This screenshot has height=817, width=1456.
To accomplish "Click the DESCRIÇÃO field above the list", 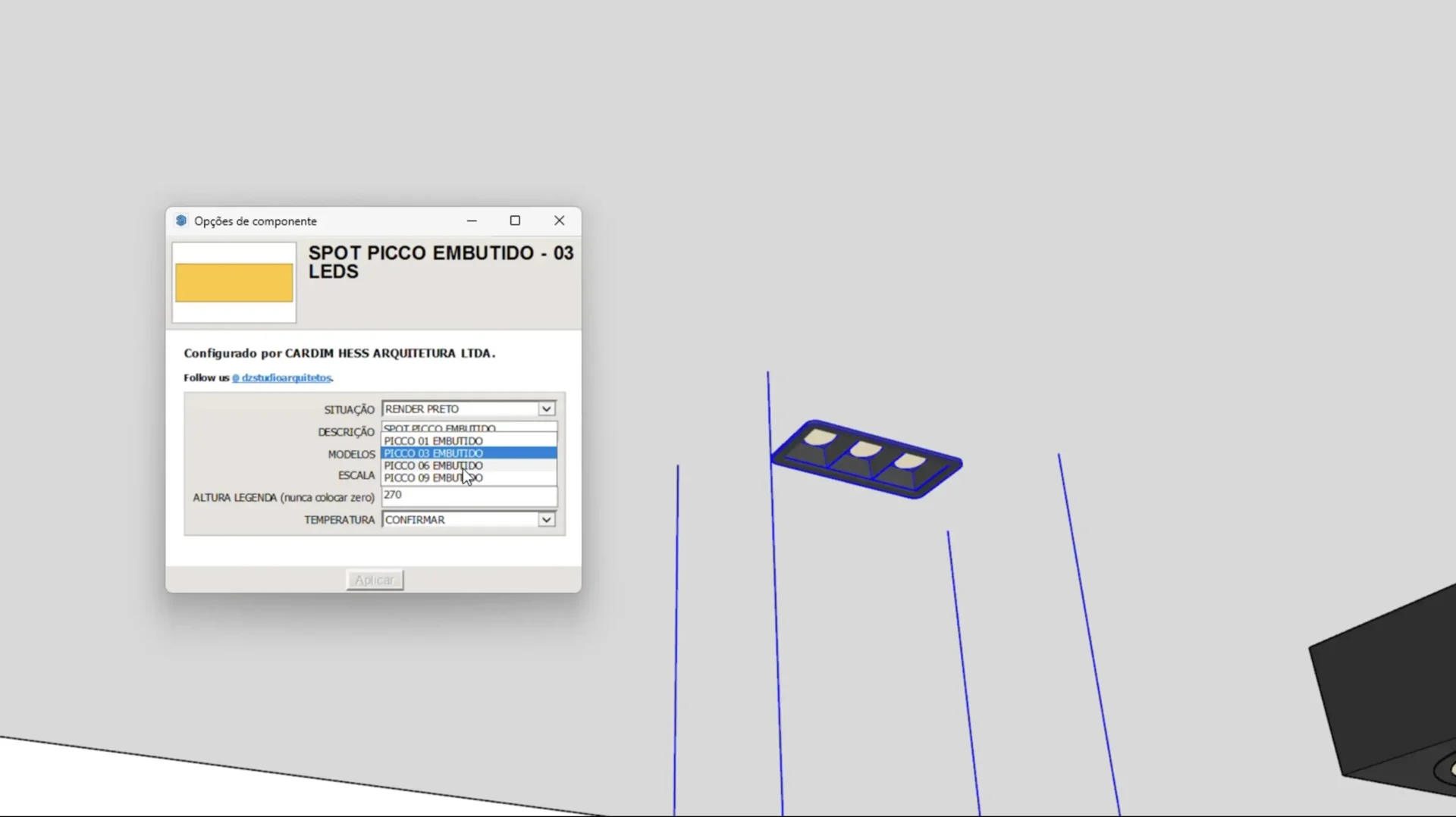I will pyautogui.click(x=469, y=428).
